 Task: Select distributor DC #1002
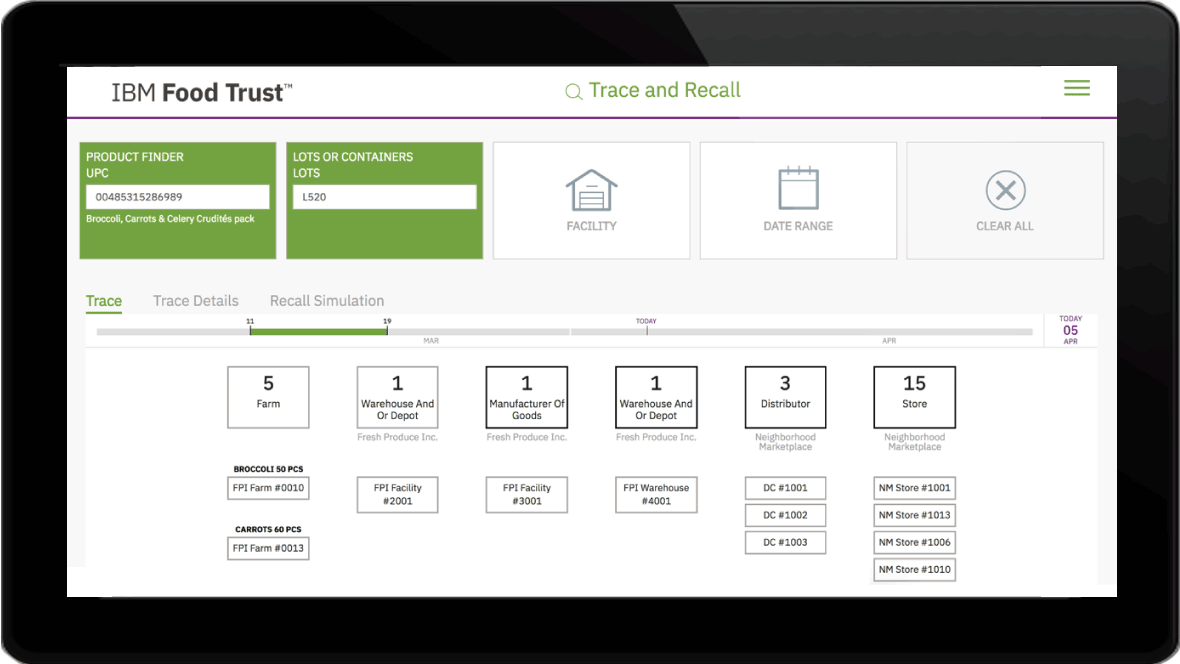(x=785, y=514)
